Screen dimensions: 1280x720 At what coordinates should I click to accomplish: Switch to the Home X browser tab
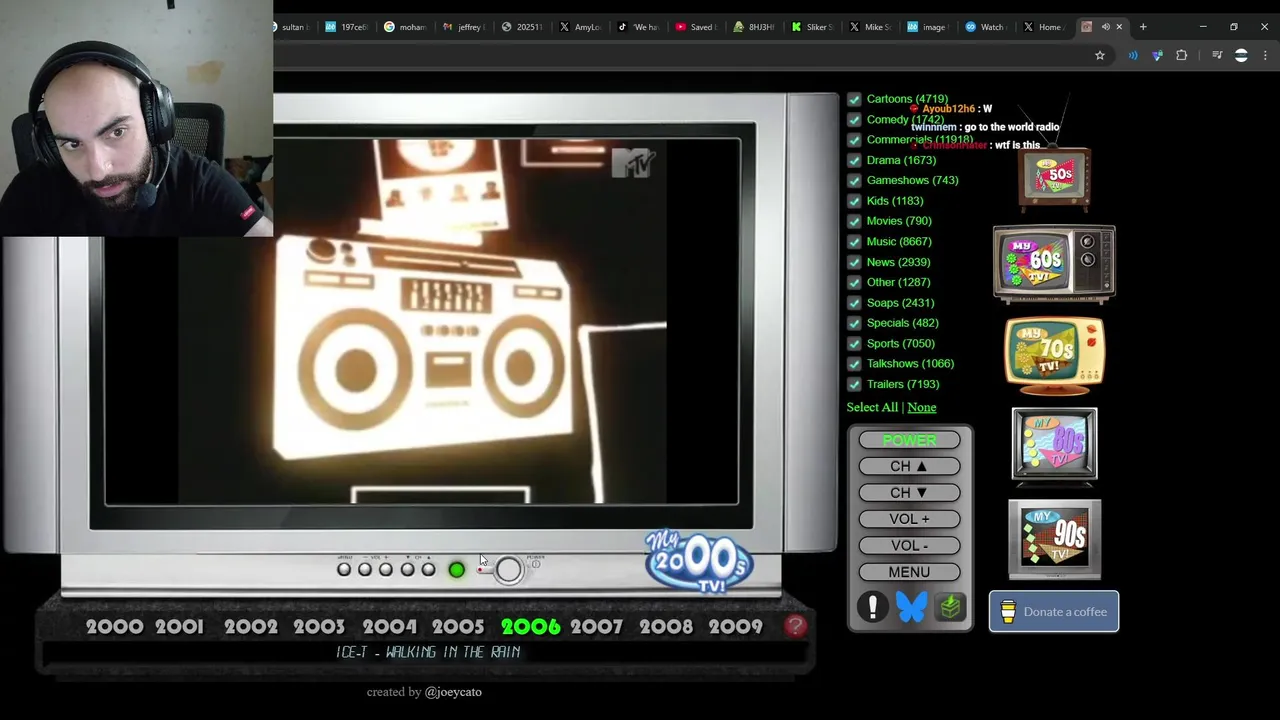tap(1043, 27)
